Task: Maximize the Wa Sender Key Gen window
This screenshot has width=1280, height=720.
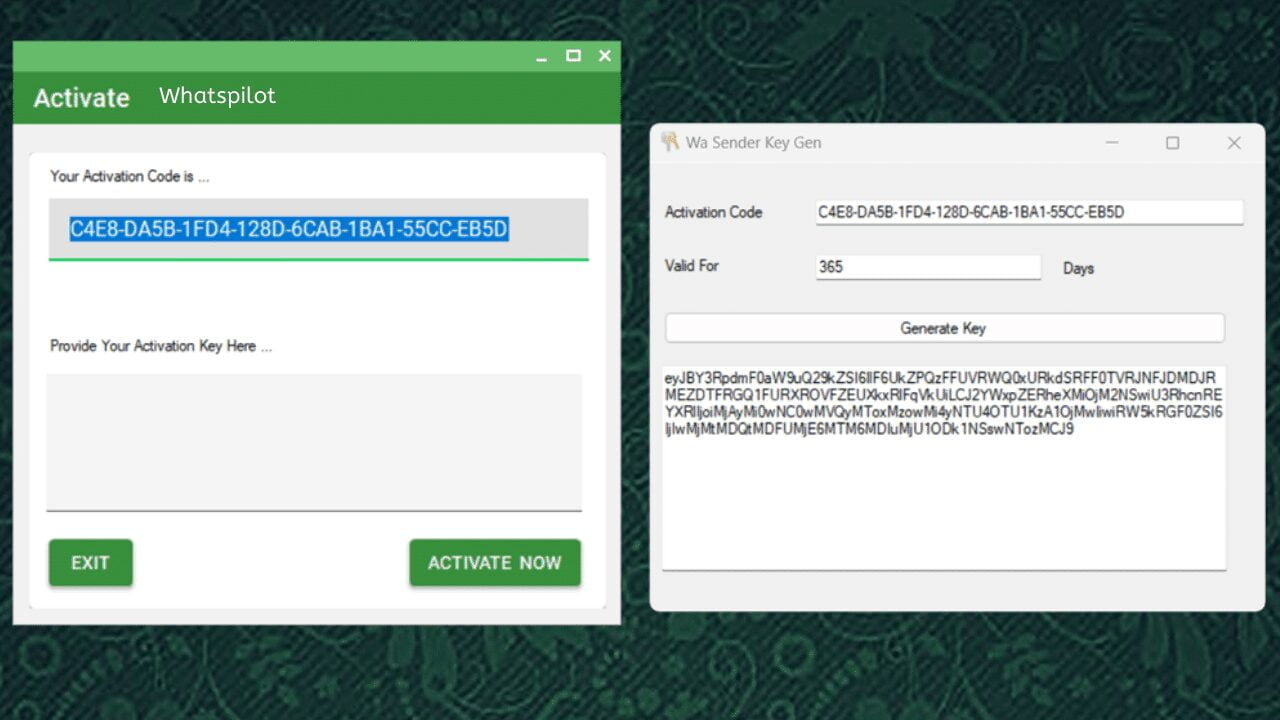Action: (x=1173, y=143)
